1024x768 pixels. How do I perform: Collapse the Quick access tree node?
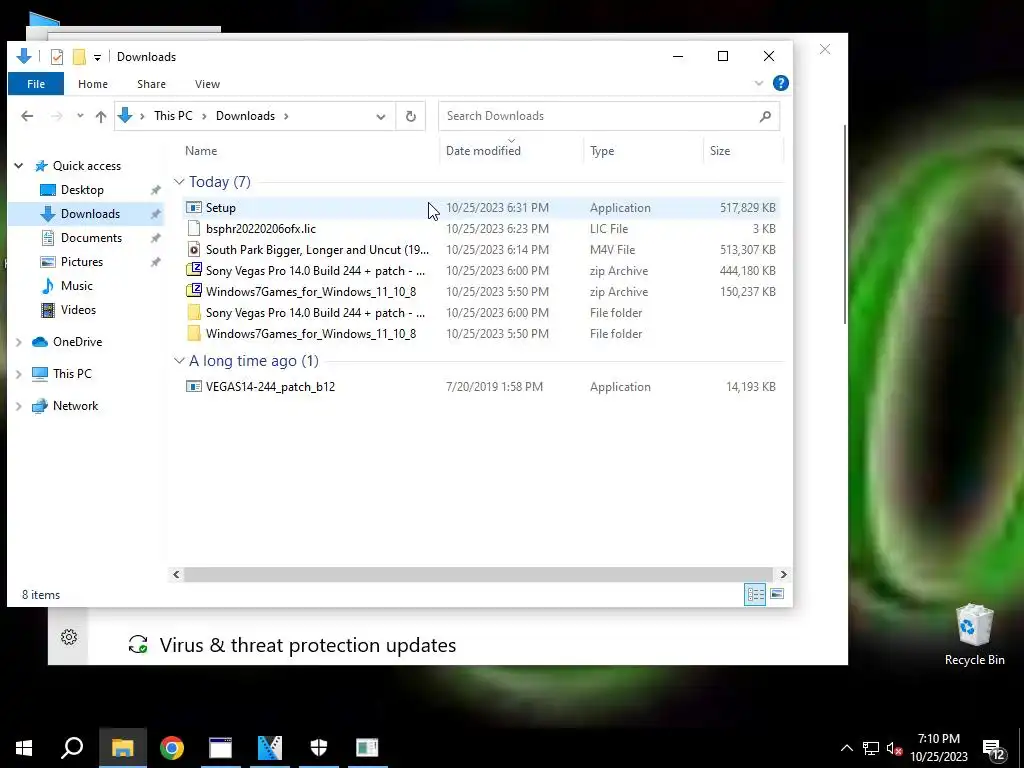[x=18, y=166]
